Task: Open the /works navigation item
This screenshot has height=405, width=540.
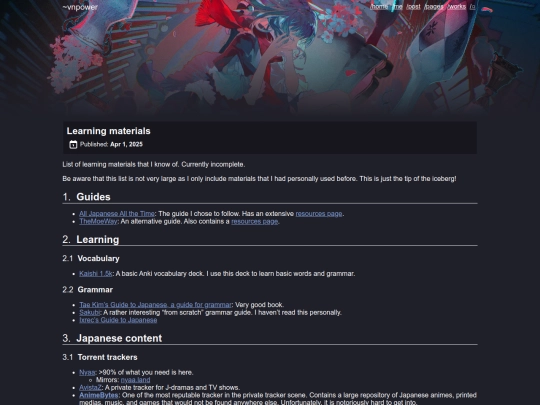Action: click(x=456, y=7)
